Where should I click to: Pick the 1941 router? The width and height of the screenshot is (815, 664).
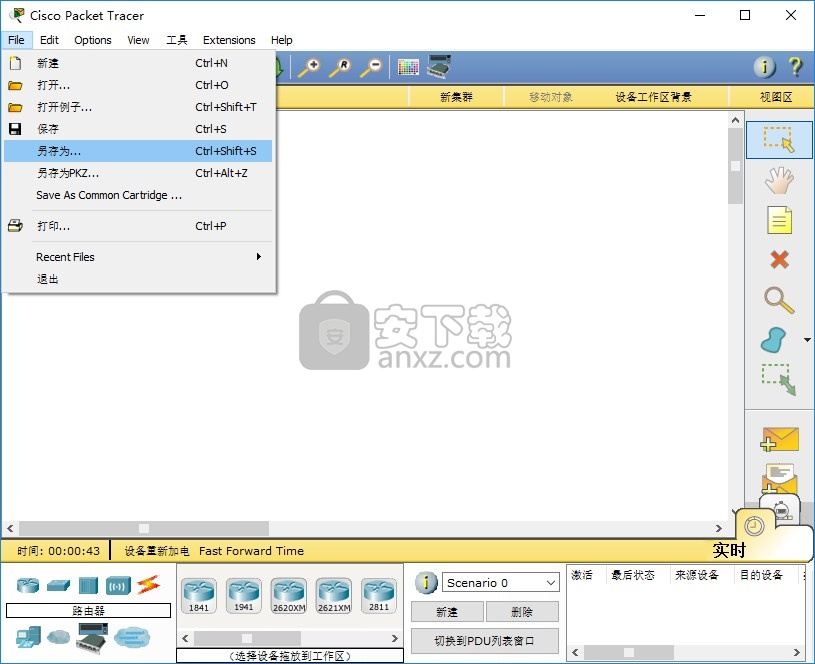pyautogui.click(x=244, y=596)
